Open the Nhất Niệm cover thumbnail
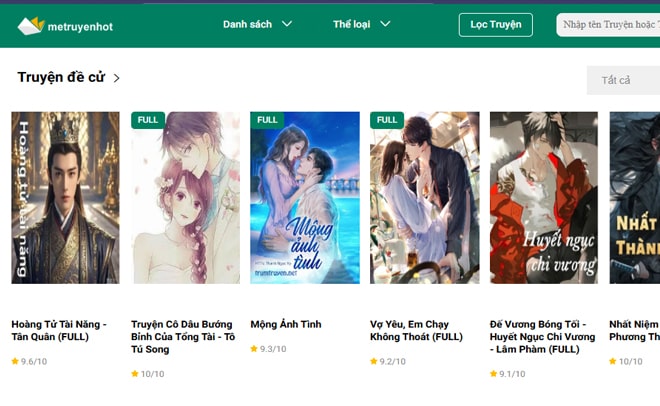 point(635,197)
